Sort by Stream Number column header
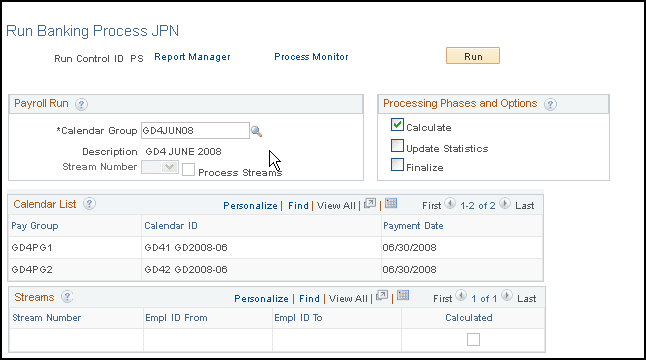646x360 pixels. tap(47, 318)
